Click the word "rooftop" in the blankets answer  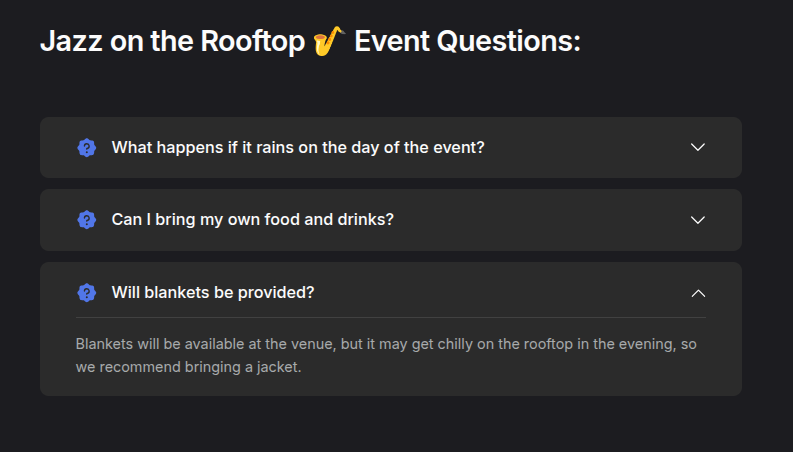(x=548, y=344)
